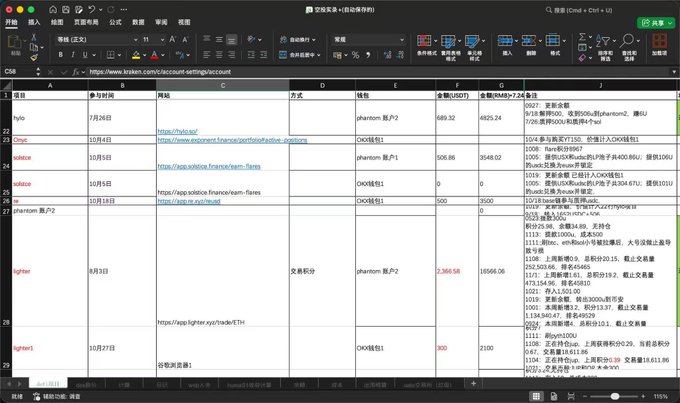Apply comma style number format
Viewport: 680px width, 403px height.
[x=368, y=55]
